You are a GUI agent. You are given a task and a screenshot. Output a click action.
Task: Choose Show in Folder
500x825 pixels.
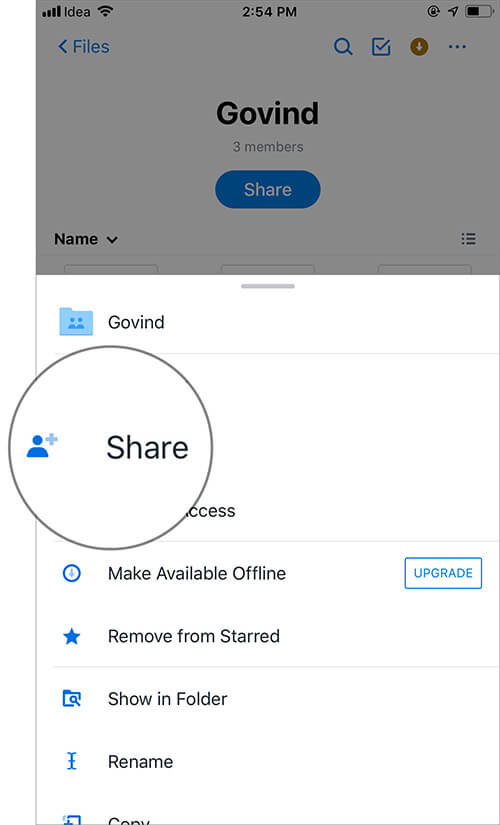(167, 699)
